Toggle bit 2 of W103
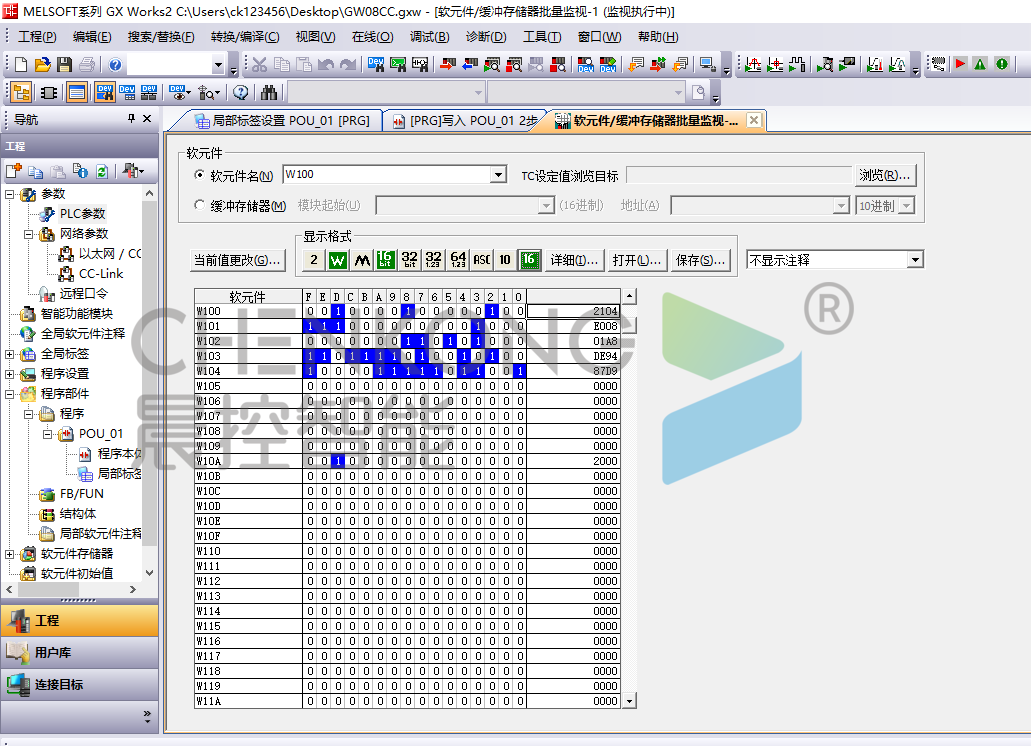Viewport: 1031px width, 746px height. click(x=492, y=356)
